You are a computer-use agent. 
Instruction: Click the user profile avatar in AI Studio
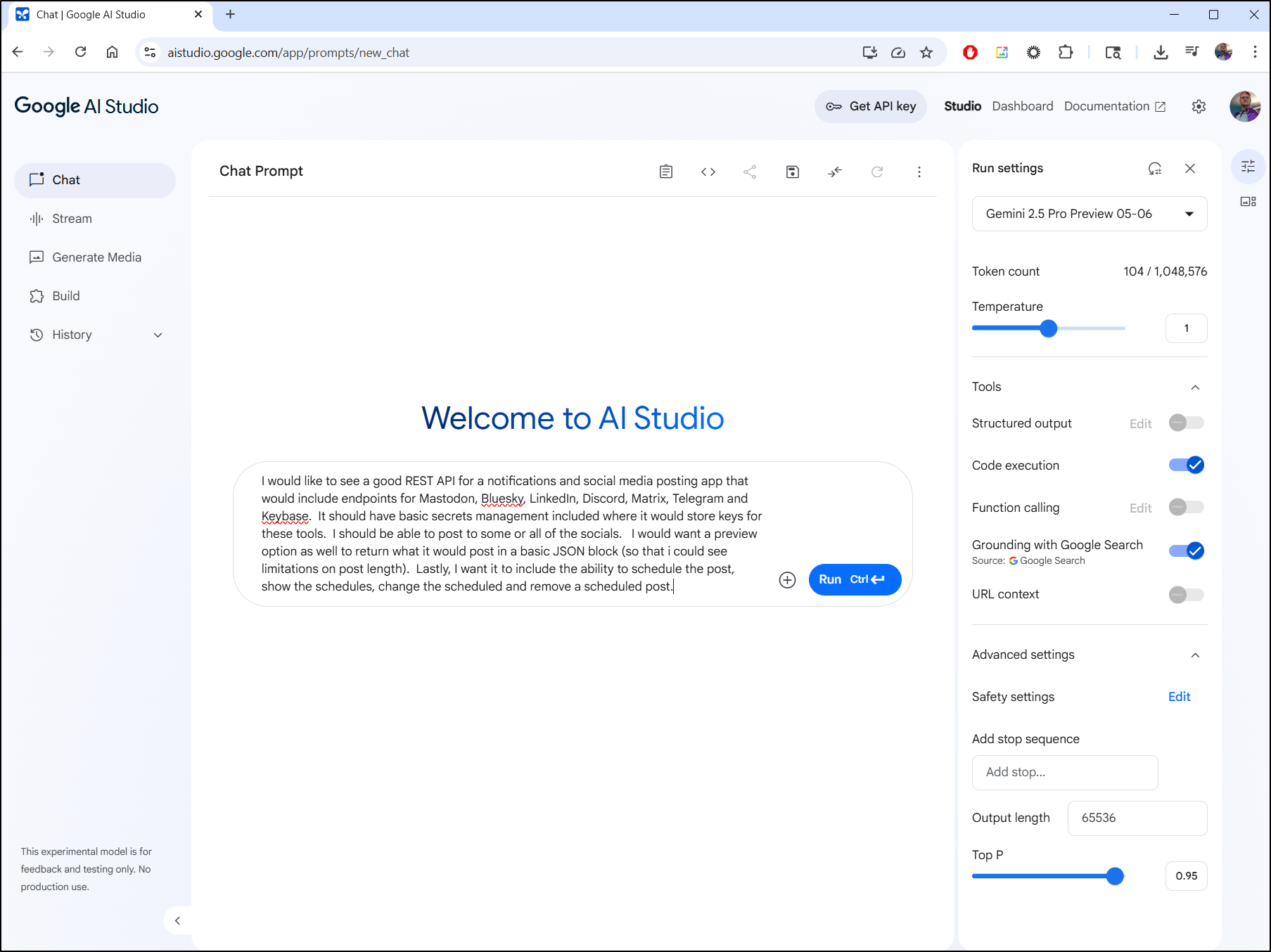pyautogui.click(x=1244, y=106)
